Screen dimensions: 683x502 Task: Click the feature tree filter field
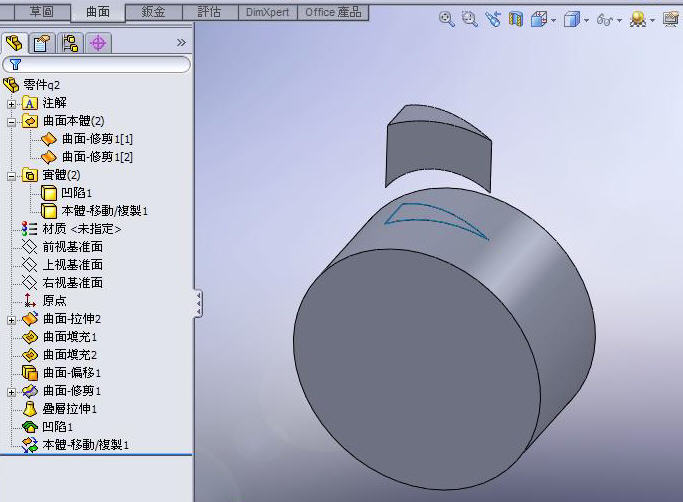click(x=96, y=64)
